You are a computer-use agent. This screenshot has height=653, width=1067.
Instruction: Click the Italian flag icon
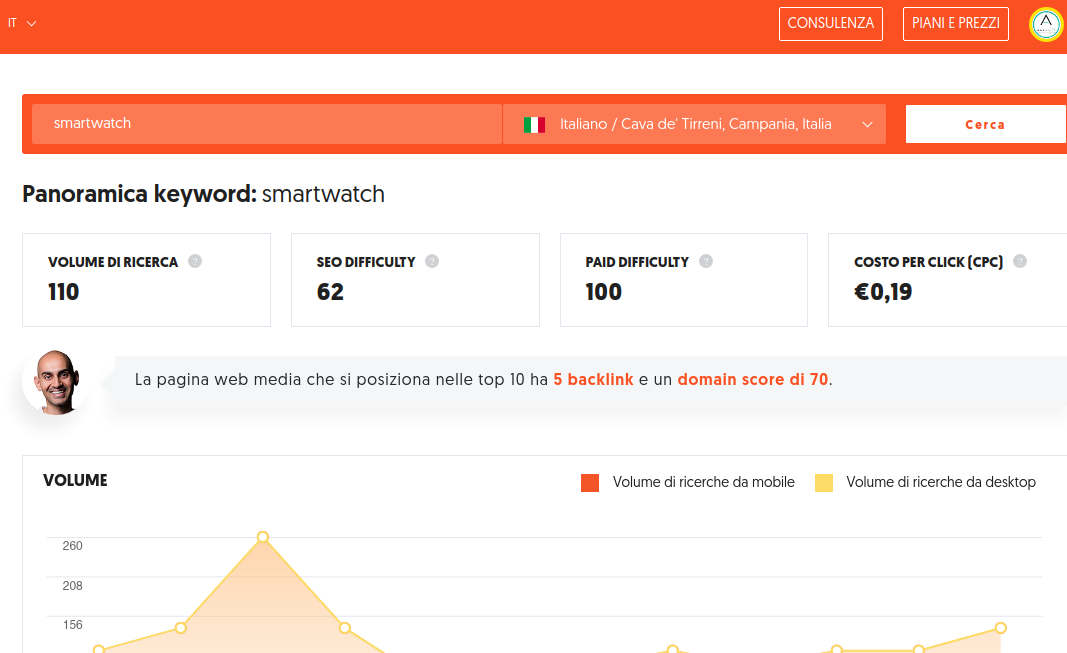click(x=534, y=124)
